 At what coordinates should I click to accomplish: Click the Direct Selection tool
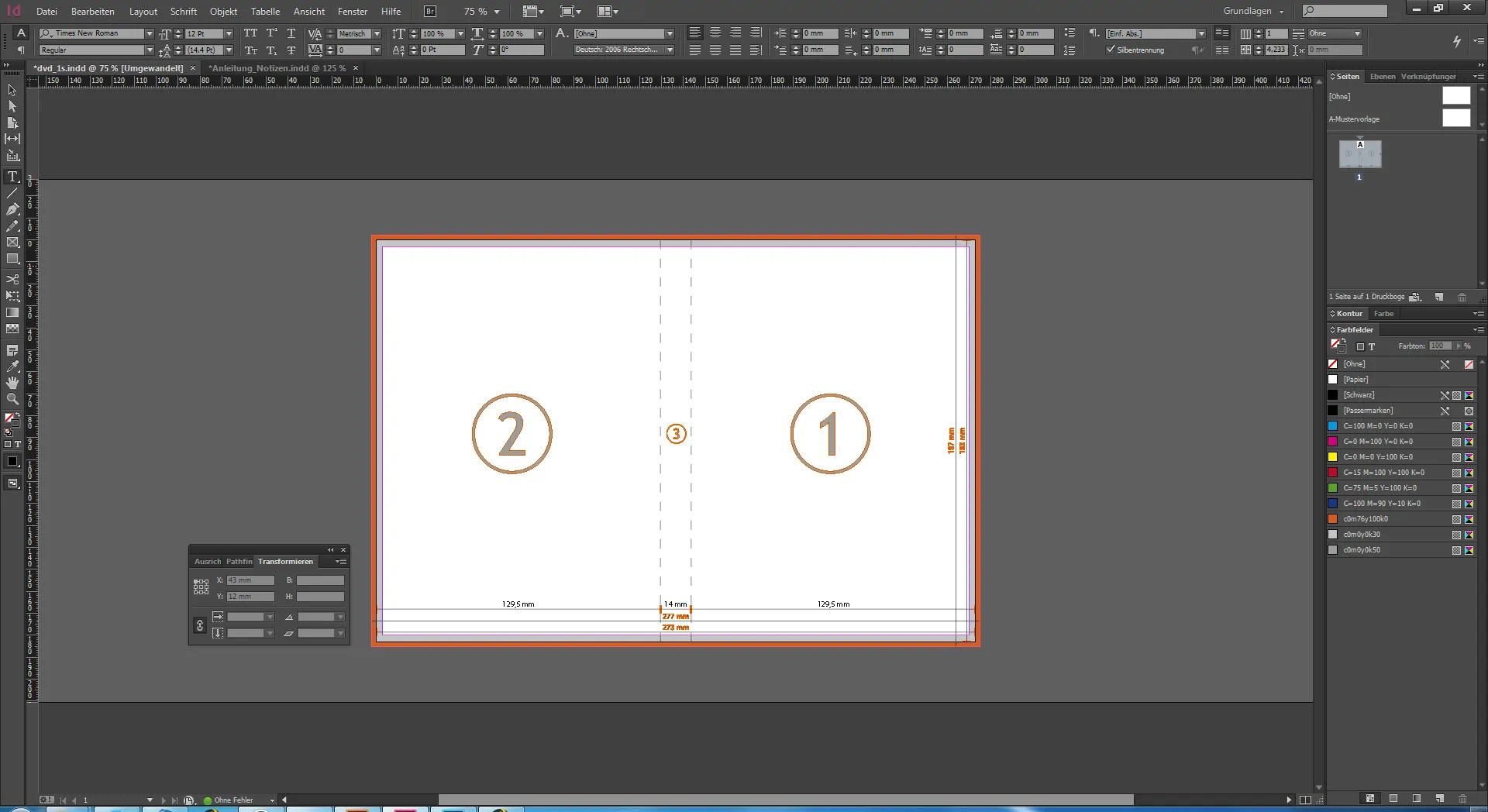pos(12,106)
